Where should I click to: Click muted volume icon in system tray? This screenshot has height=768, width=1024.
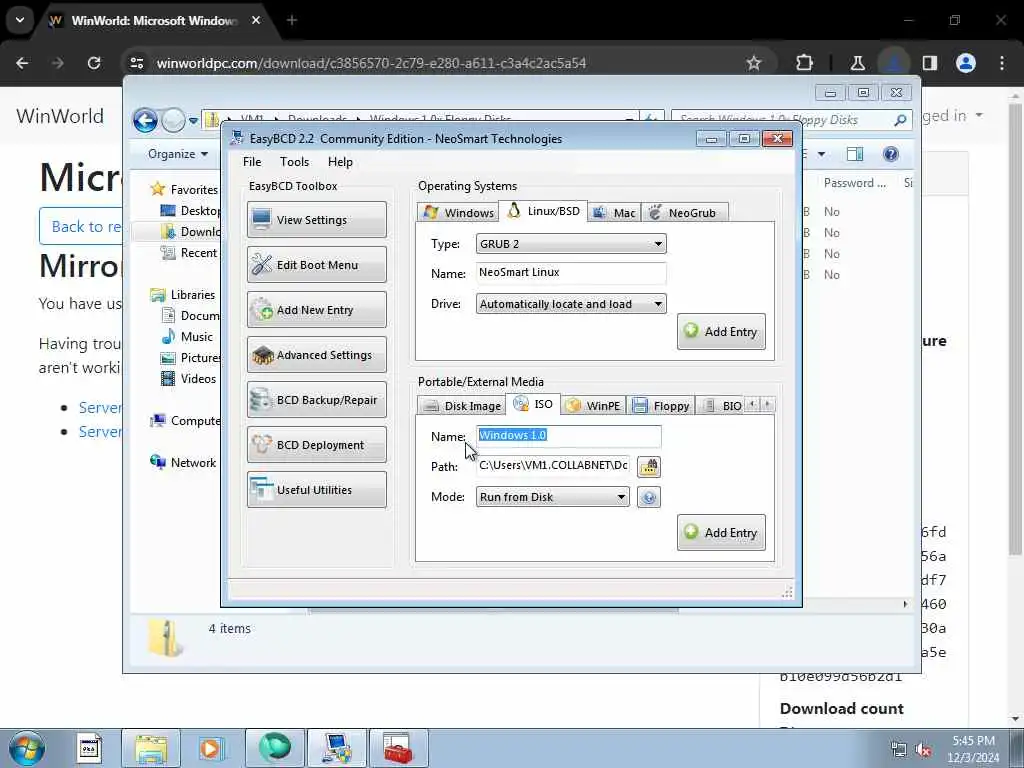click(923, 750)
